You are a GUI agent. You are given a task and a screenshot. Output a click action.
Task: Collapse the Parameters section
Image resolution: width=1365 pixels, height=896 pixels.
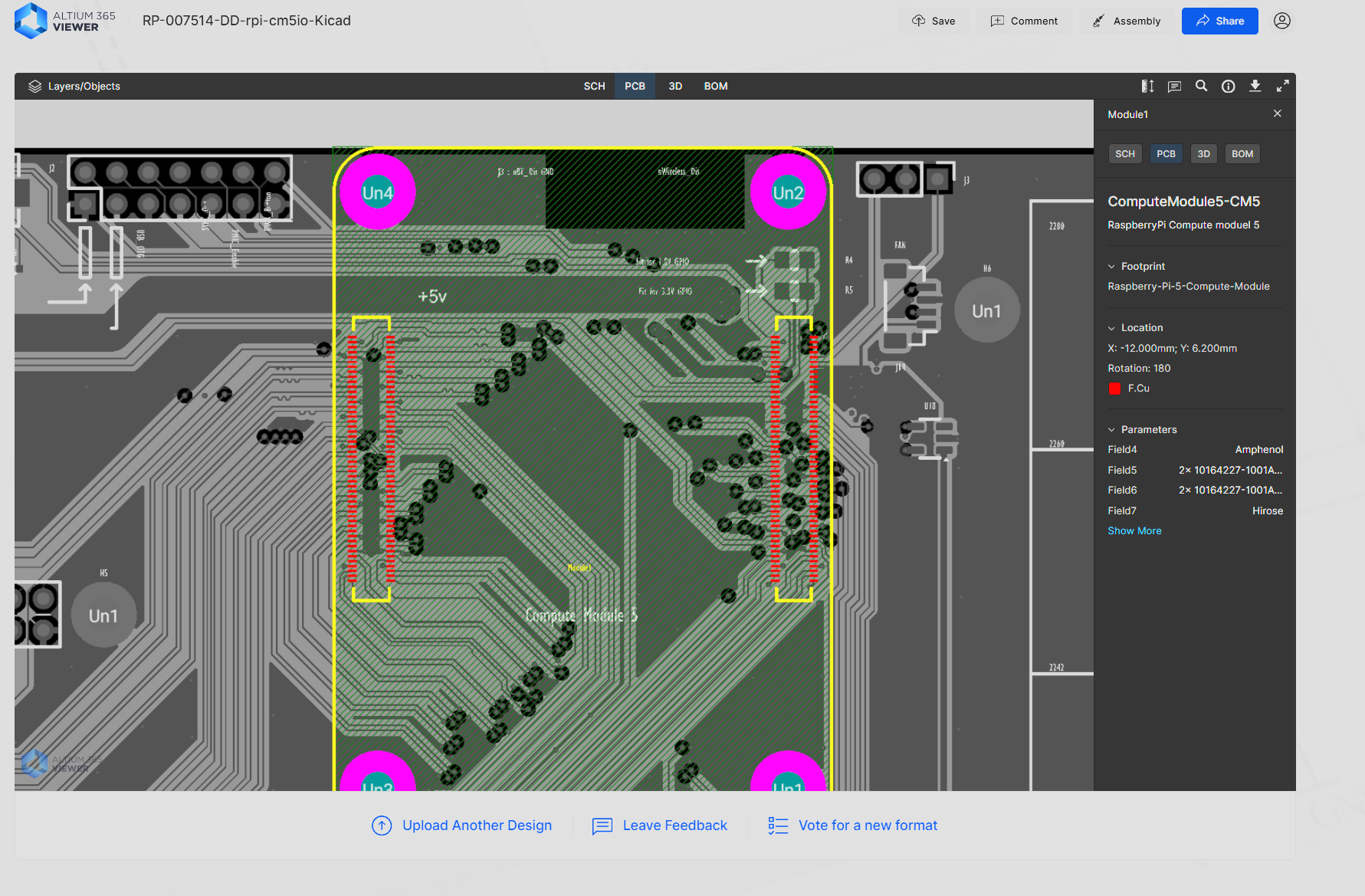[1111, 430]
